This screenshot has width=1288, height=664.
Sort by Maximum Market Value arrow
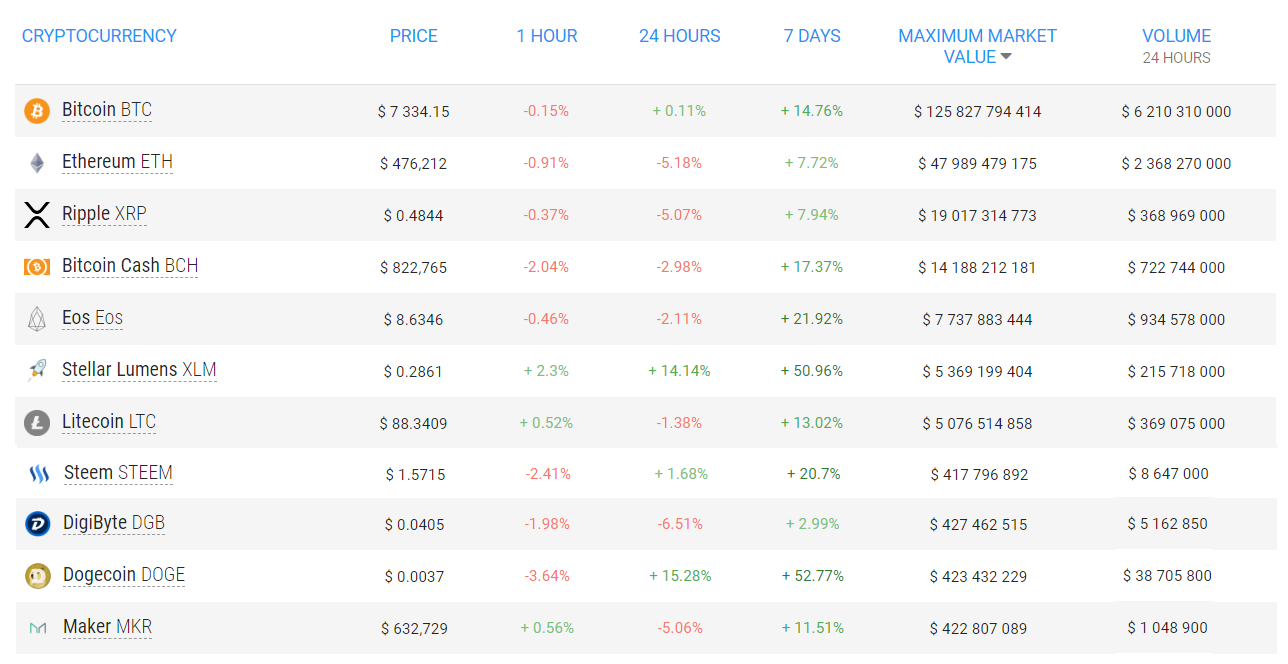[1006, 57]
